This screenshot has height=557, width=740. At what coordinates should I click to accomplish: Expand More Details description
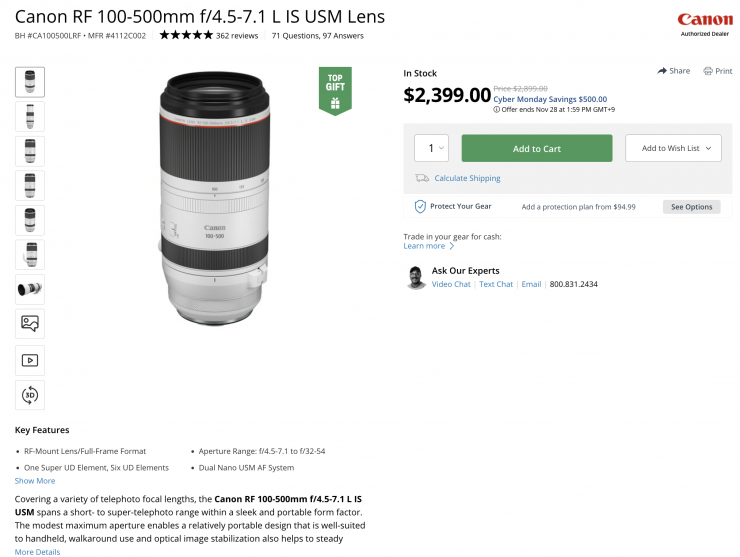(x=37, y=552)
